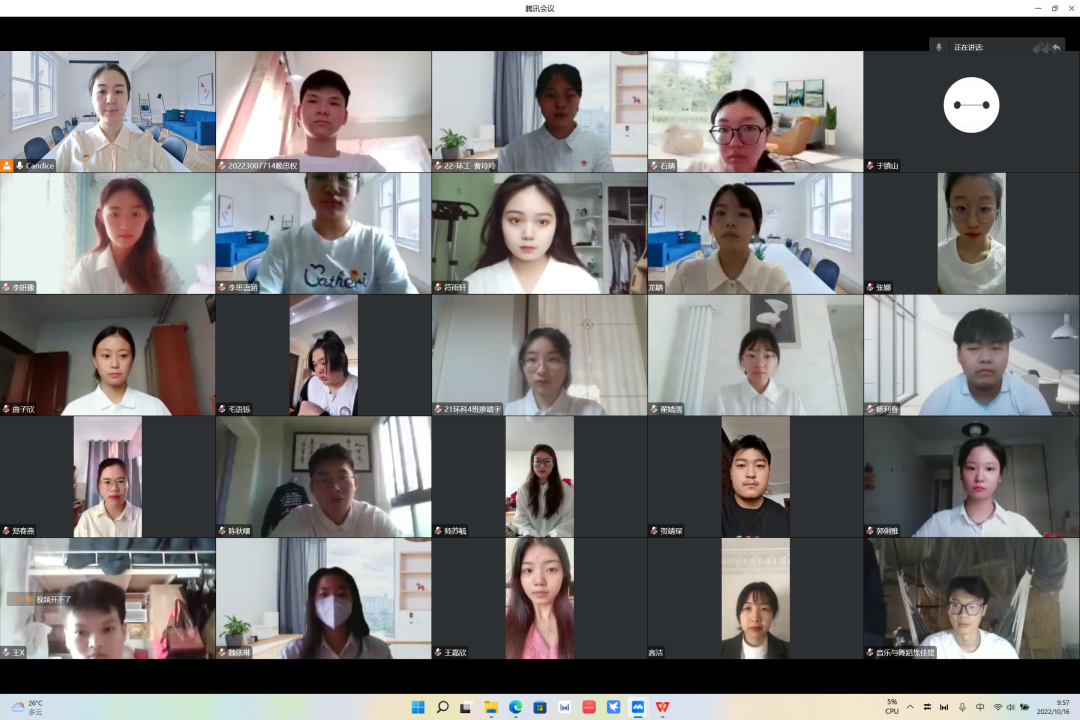Expand the hidden system tray icons chevron
Screen dimensions: 1080x720
909,708
